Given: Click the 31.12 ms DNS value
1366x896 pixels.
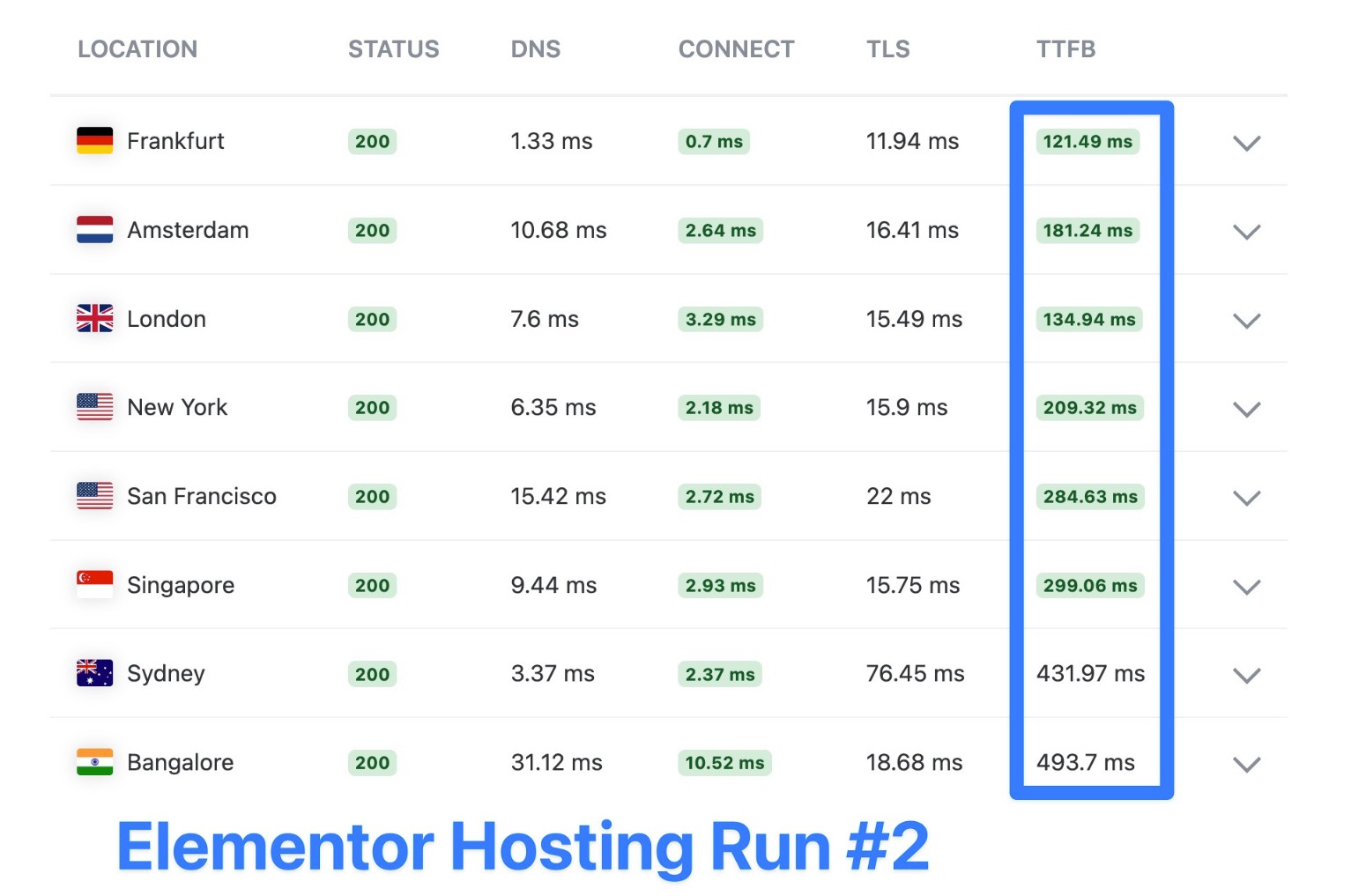Looking at the screenshot, I should pos(557,762).
